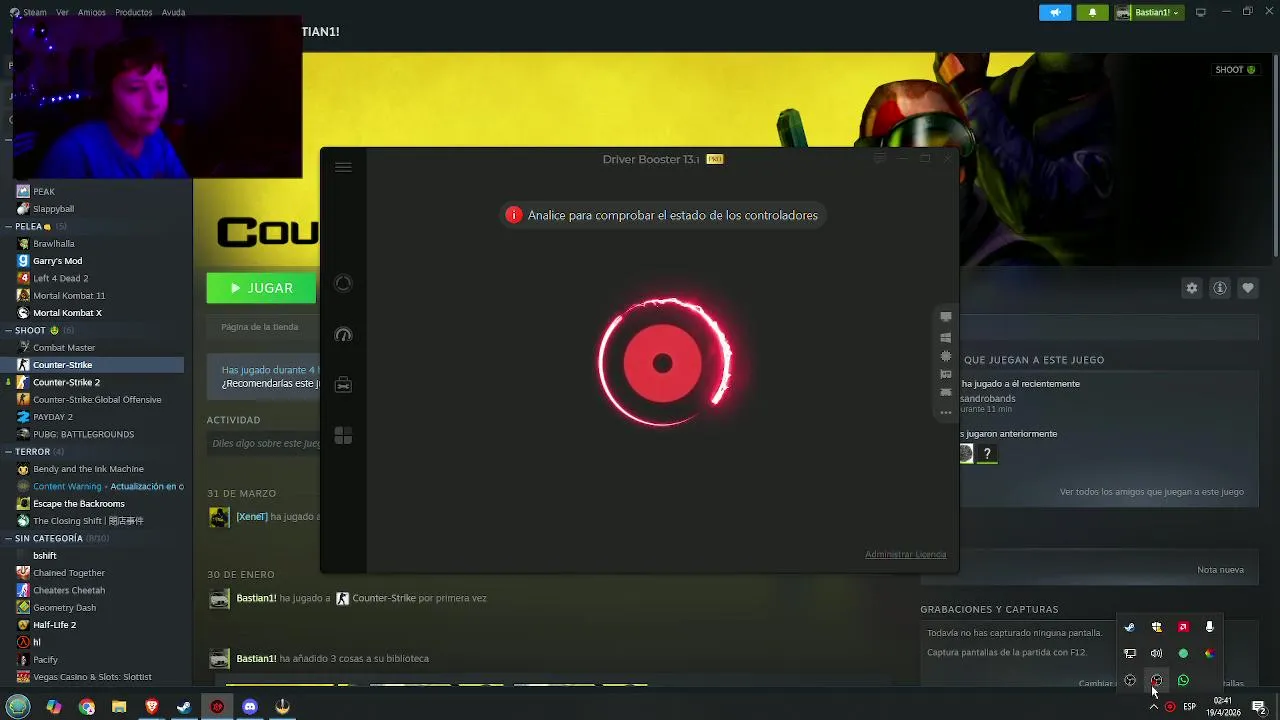Select Garry's Mod in library
1280x720 pixels.
(x=57, y=261)
